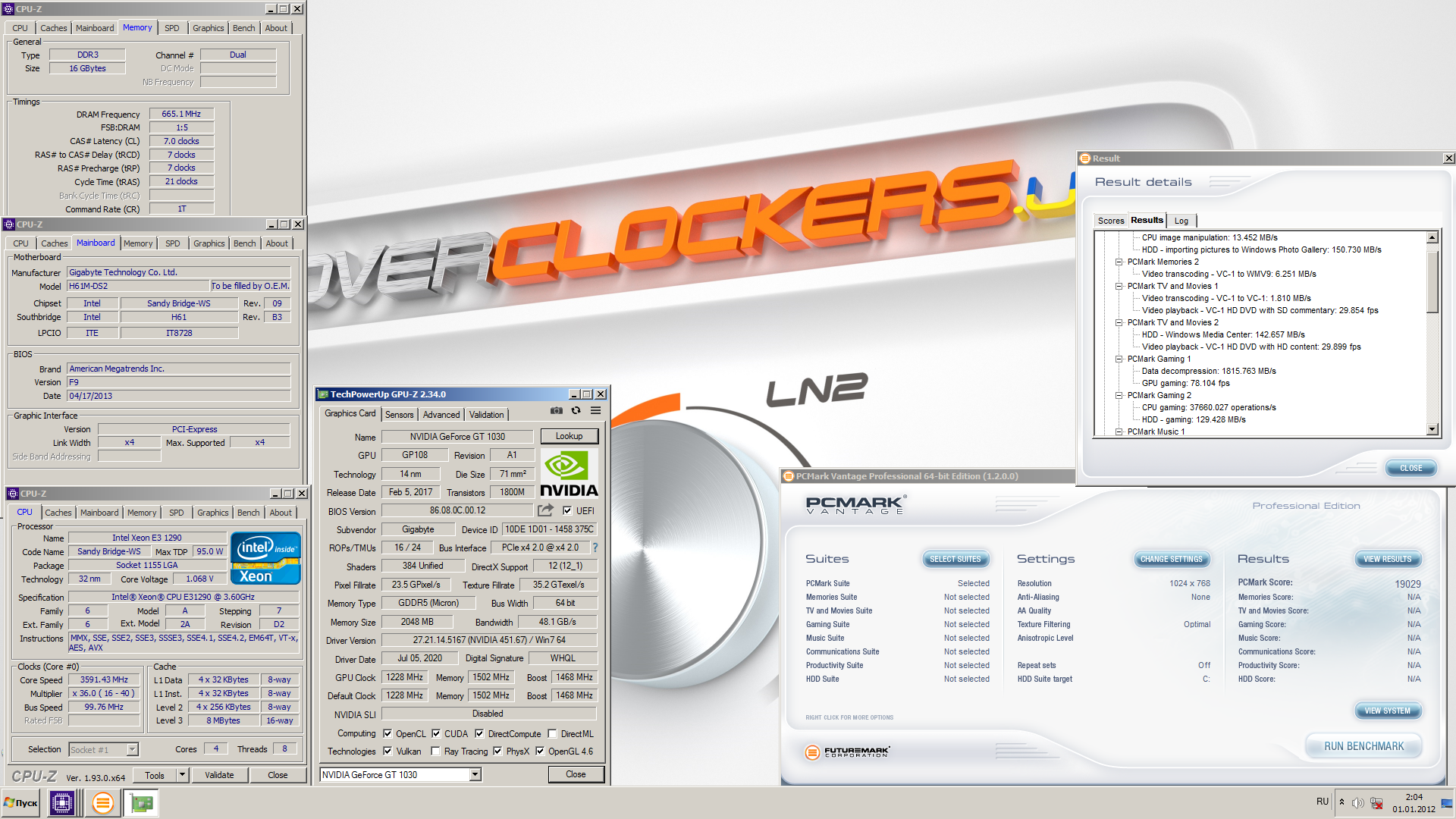
Task: Open the volume control in system tray
Action: (1357, 802)
